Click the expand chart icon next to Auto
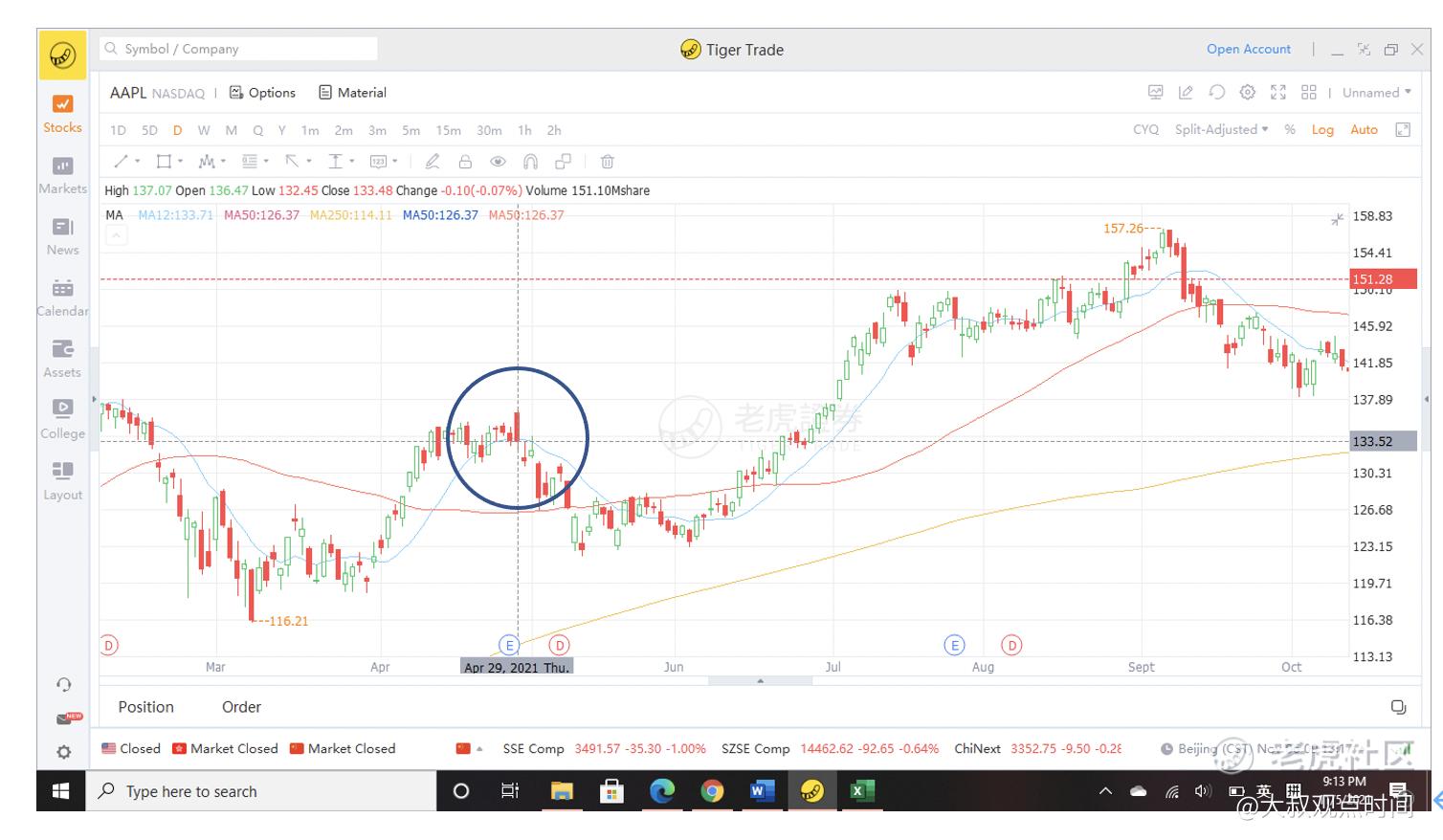This screenshot has height=840, width=1443. pos(1403,130)
